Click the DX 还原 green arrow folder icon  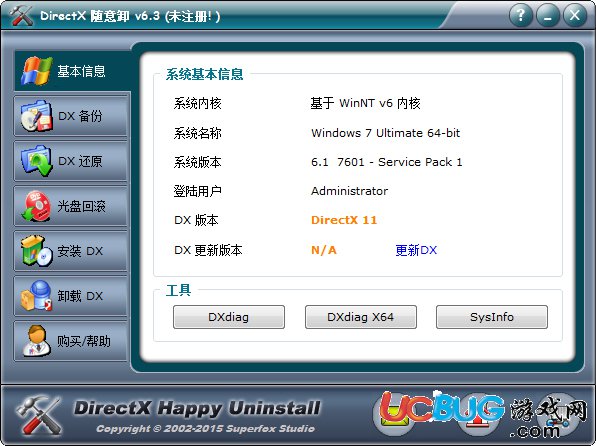[36, 161]
